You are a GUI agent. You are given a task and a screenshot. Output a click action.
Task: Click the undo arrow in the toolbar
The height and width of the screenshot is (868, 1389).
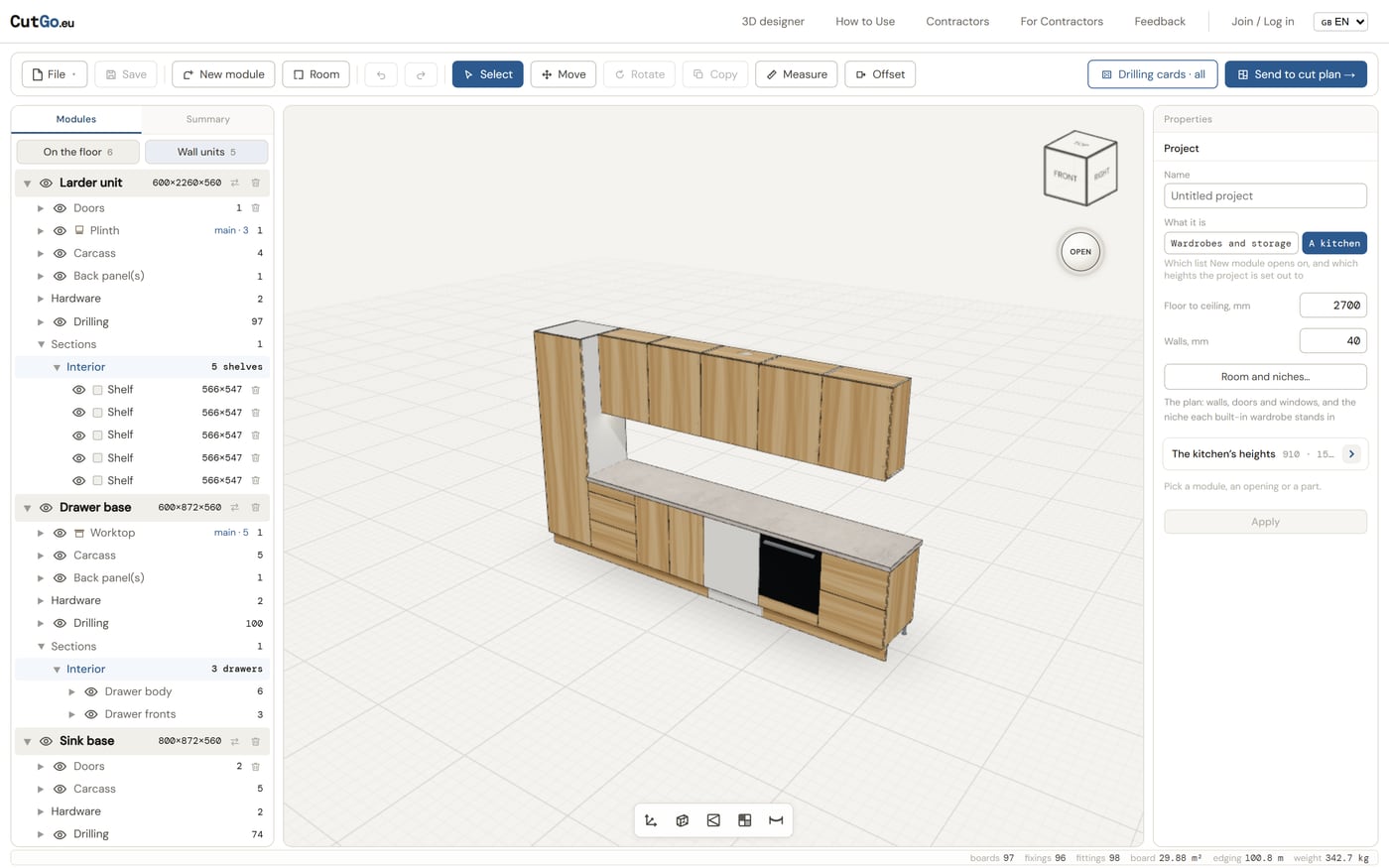coord(381,74)
